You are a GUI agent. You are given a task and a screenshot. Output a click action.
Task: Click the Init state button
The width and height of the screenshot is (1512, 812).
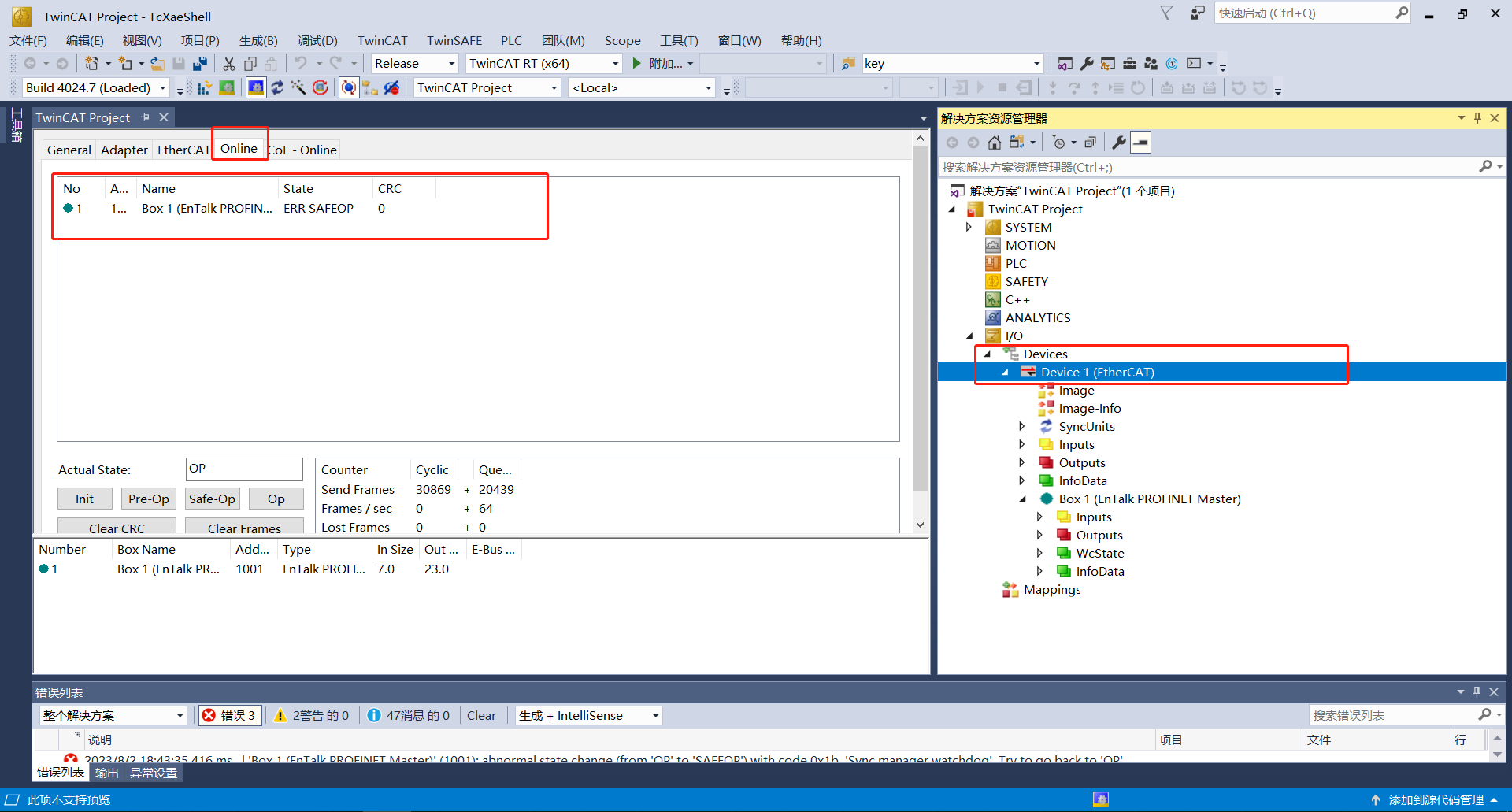(x=84, y=499)
